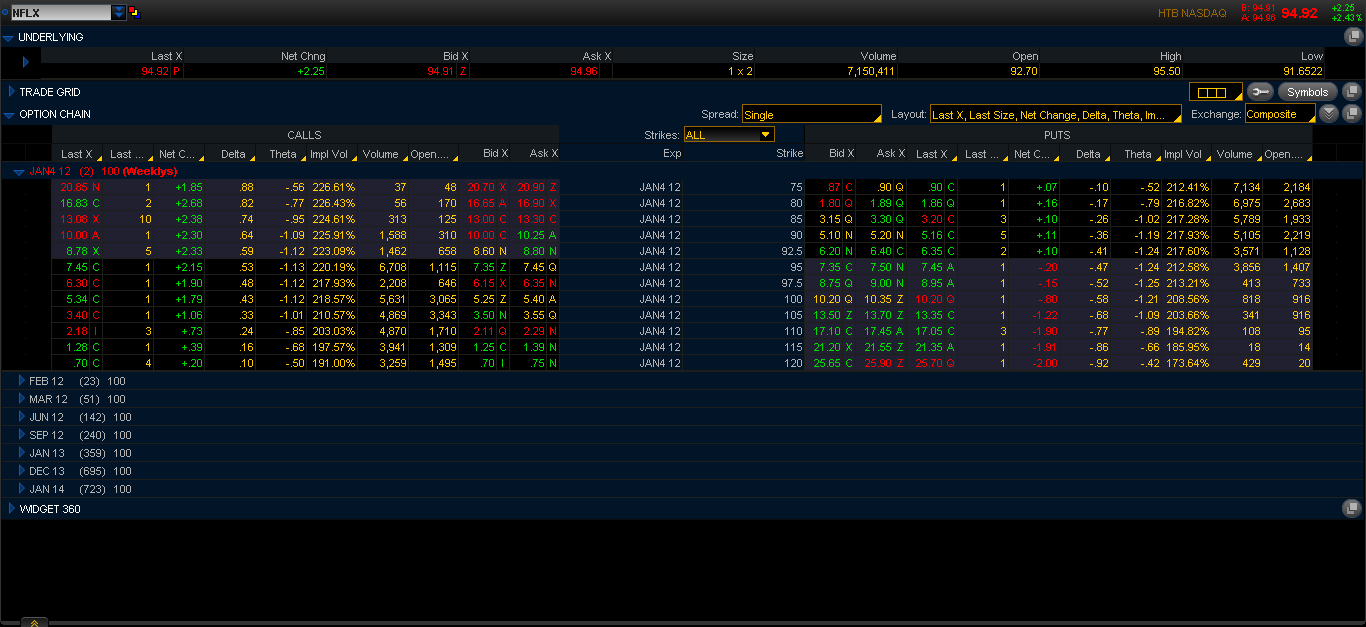Screen dimensions: 1366x627
Task: Expand the FEB 12 expiration row
Action: tap(22, 381)
